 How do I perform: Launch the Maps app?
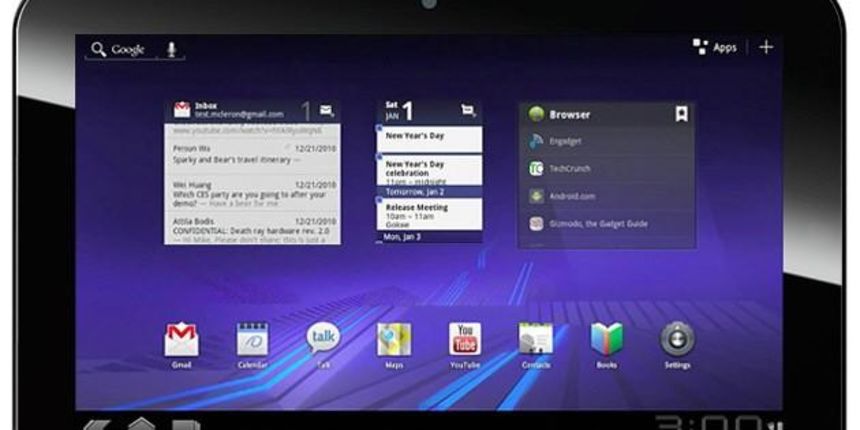point(394,340)
